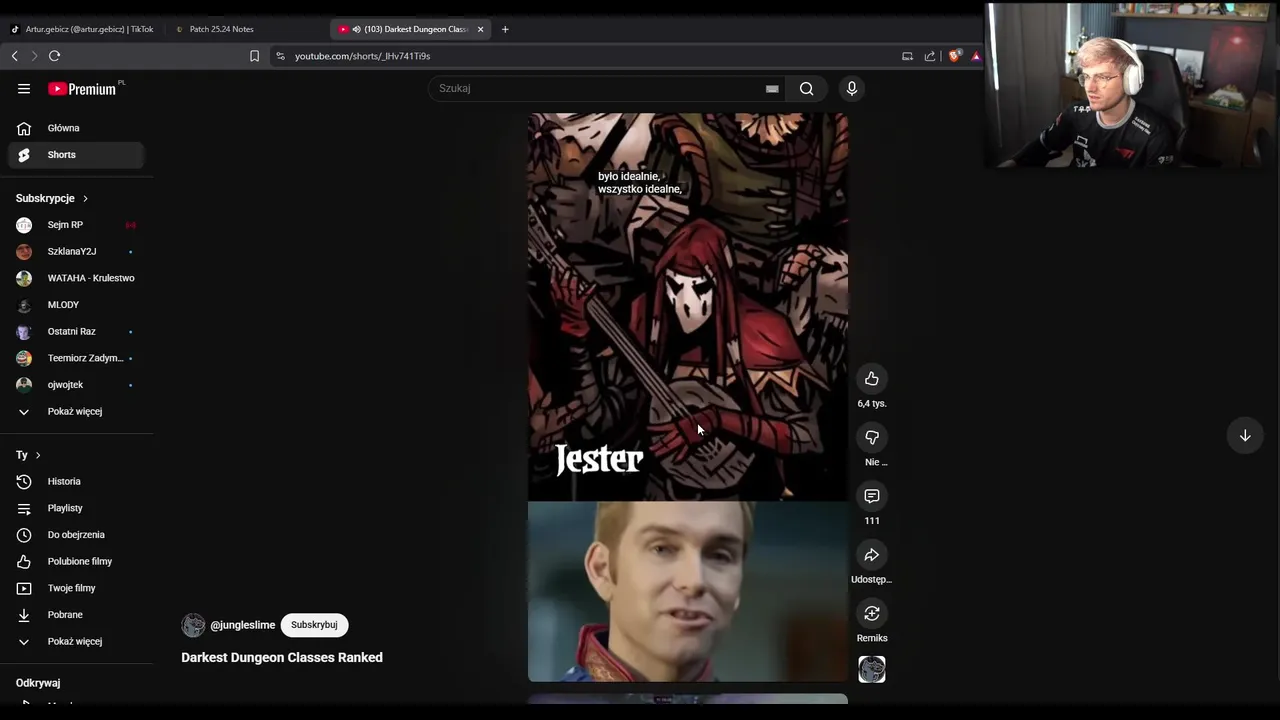Click the Darkest Dungeon Classes Ranked title
The height and width of the screenshot is (720, 1280).
(282, 658)
